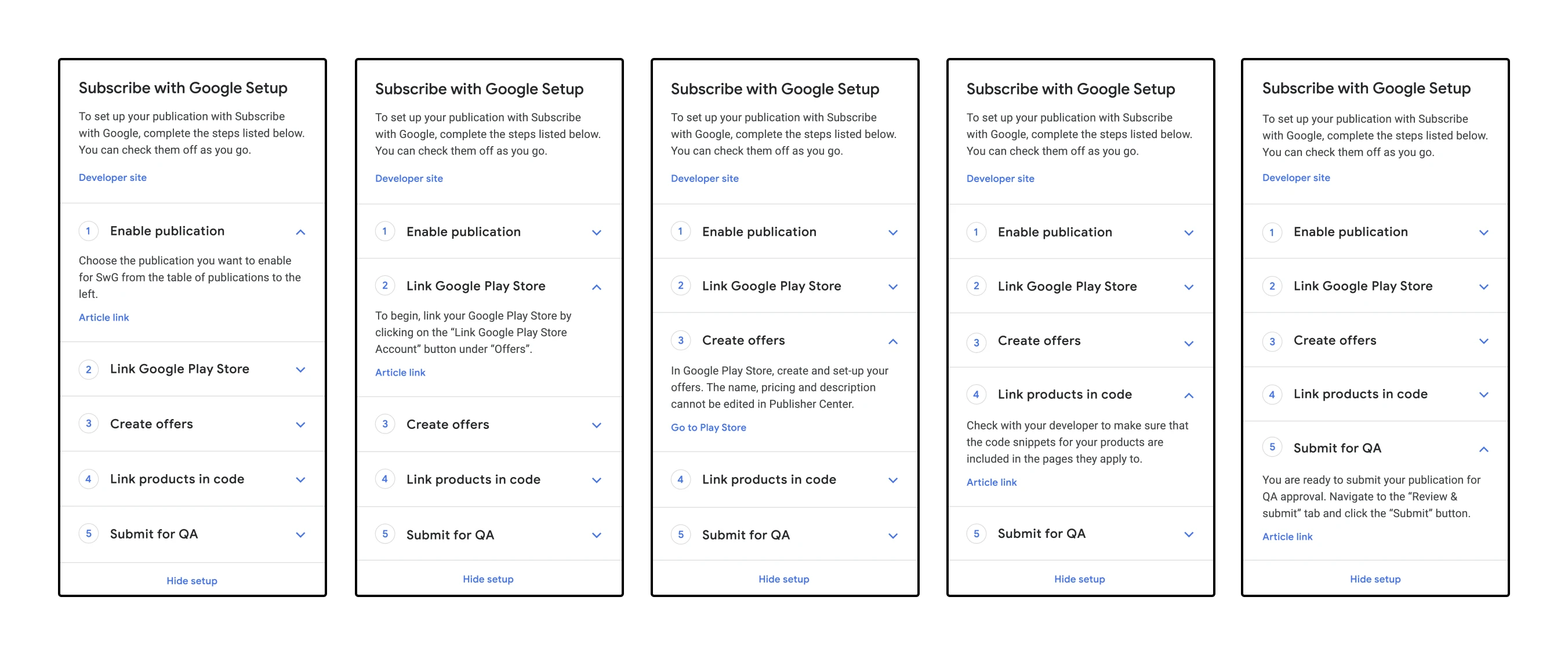Expand Enable publication in the third panel

(893, 232)
